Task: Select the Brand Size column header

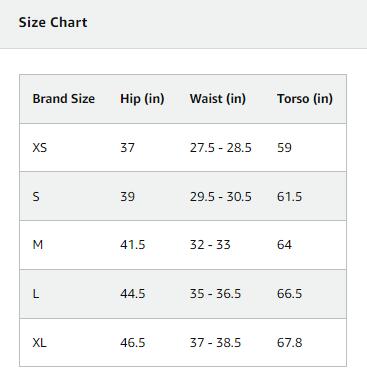Action: click(64, 99)
